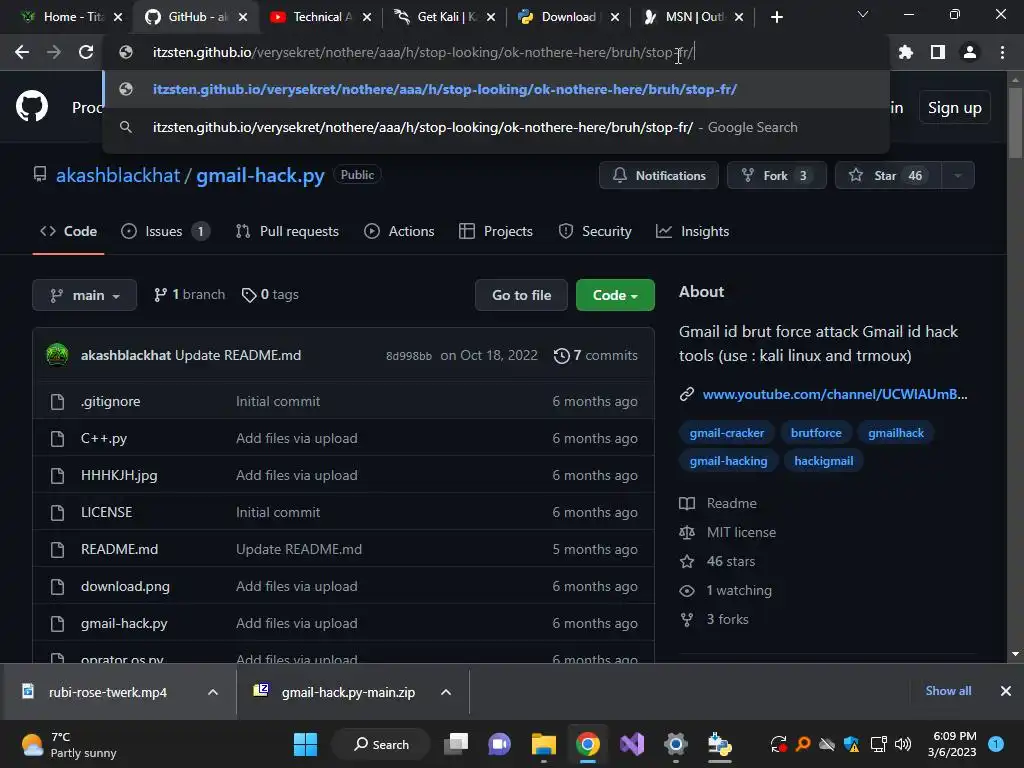1024x768 pixels.
Task: Expand rubi-rose-twerk.mp4 download options
Action: coord(213,692)
